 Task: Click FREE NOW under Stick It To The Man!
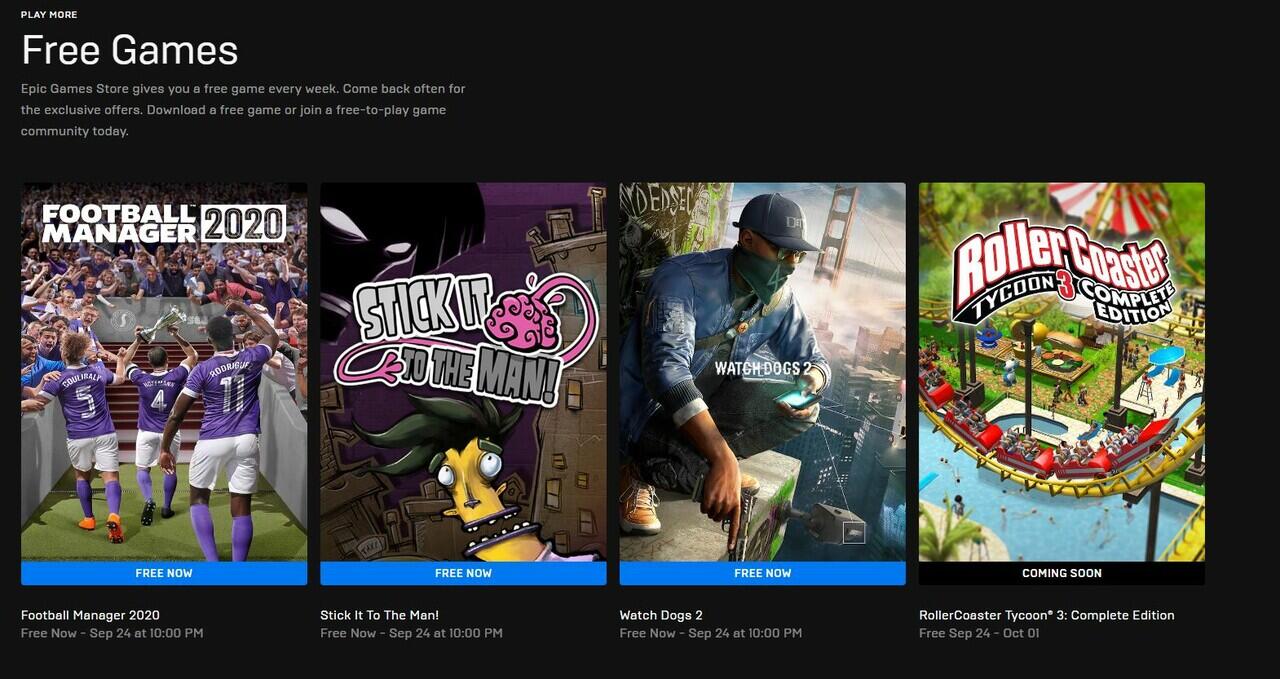463,573
